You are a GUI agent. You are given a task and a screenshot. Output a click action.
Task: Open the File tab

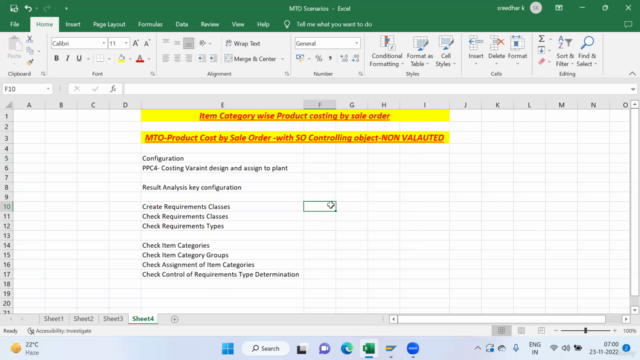(15, 24)
